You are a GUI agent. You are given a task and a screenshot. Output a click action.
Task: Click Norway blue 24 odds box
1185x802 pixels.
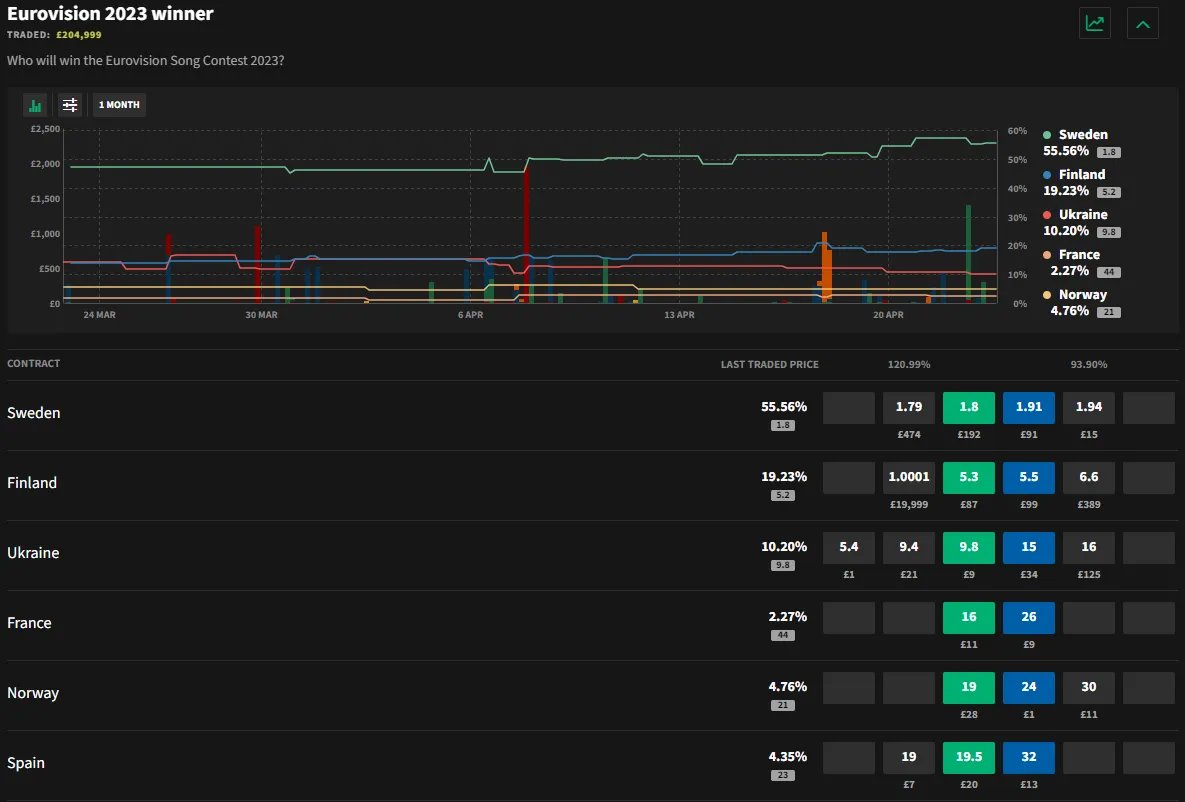(x=1028, y=688)
